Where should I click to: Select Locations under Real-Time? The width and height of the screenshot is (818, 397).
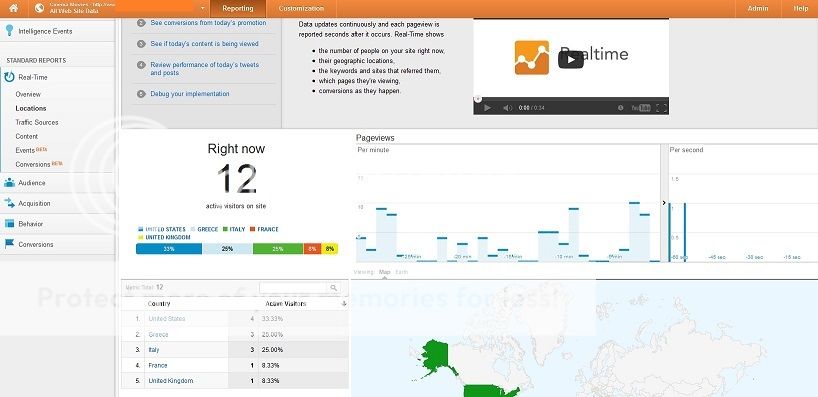[x=31, y=109]
